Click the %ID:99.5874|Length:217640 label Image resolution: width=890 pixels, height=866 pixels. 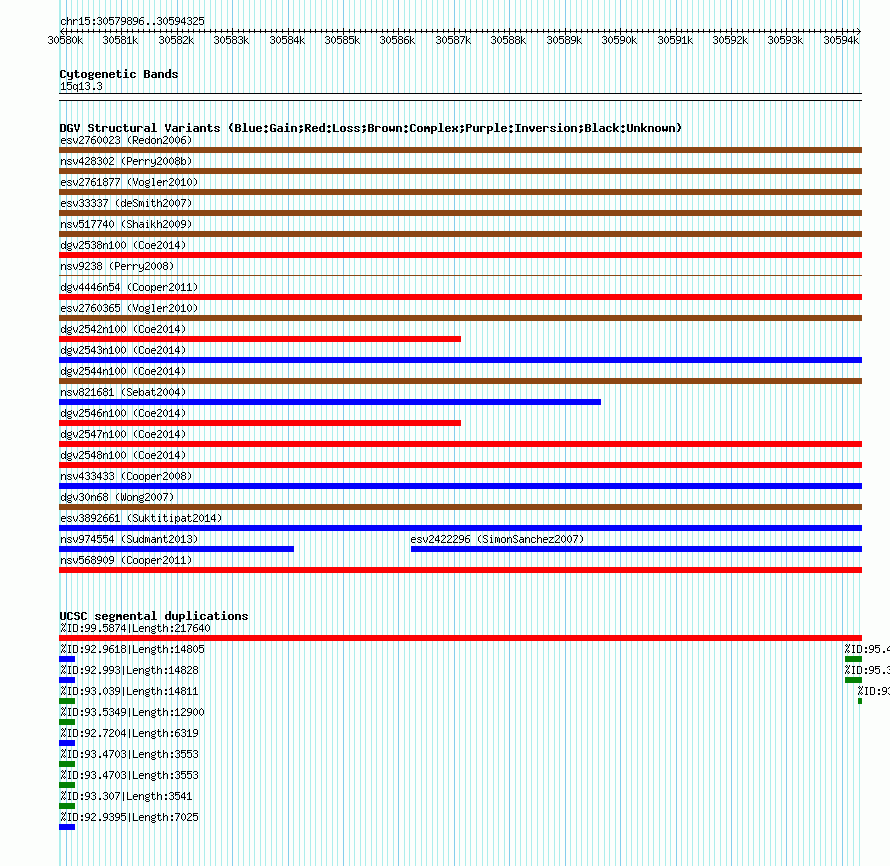(x=135, y=628)
